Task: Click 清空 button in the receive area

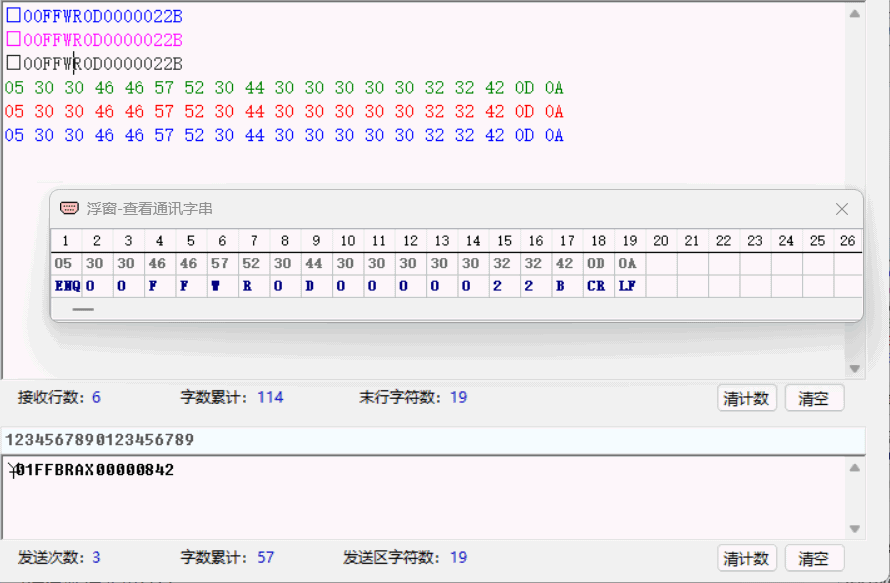Action: (814, 398)
